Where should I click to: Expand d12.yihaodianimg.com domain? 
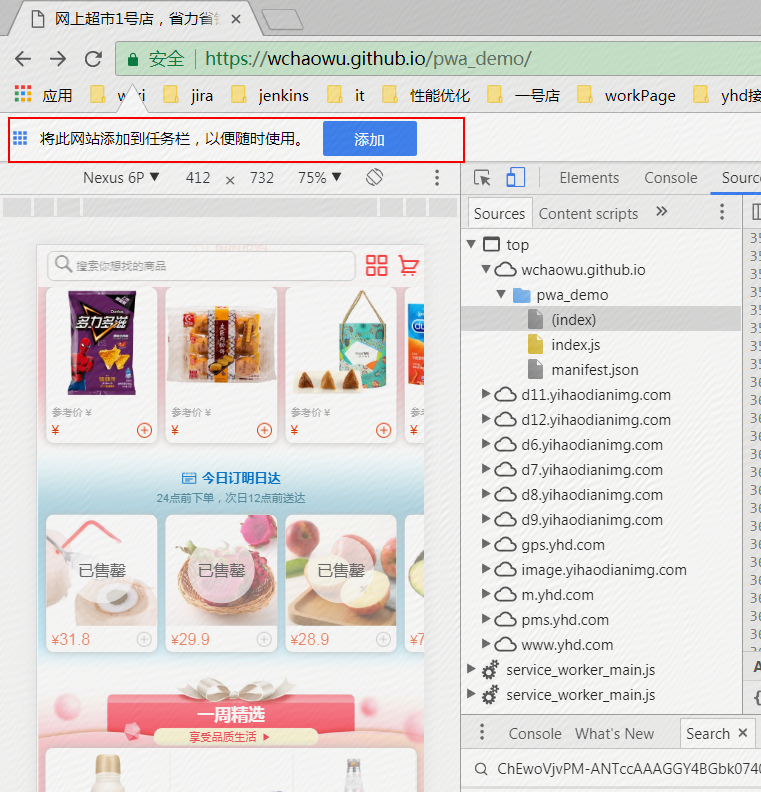click(x=486, y=419)
